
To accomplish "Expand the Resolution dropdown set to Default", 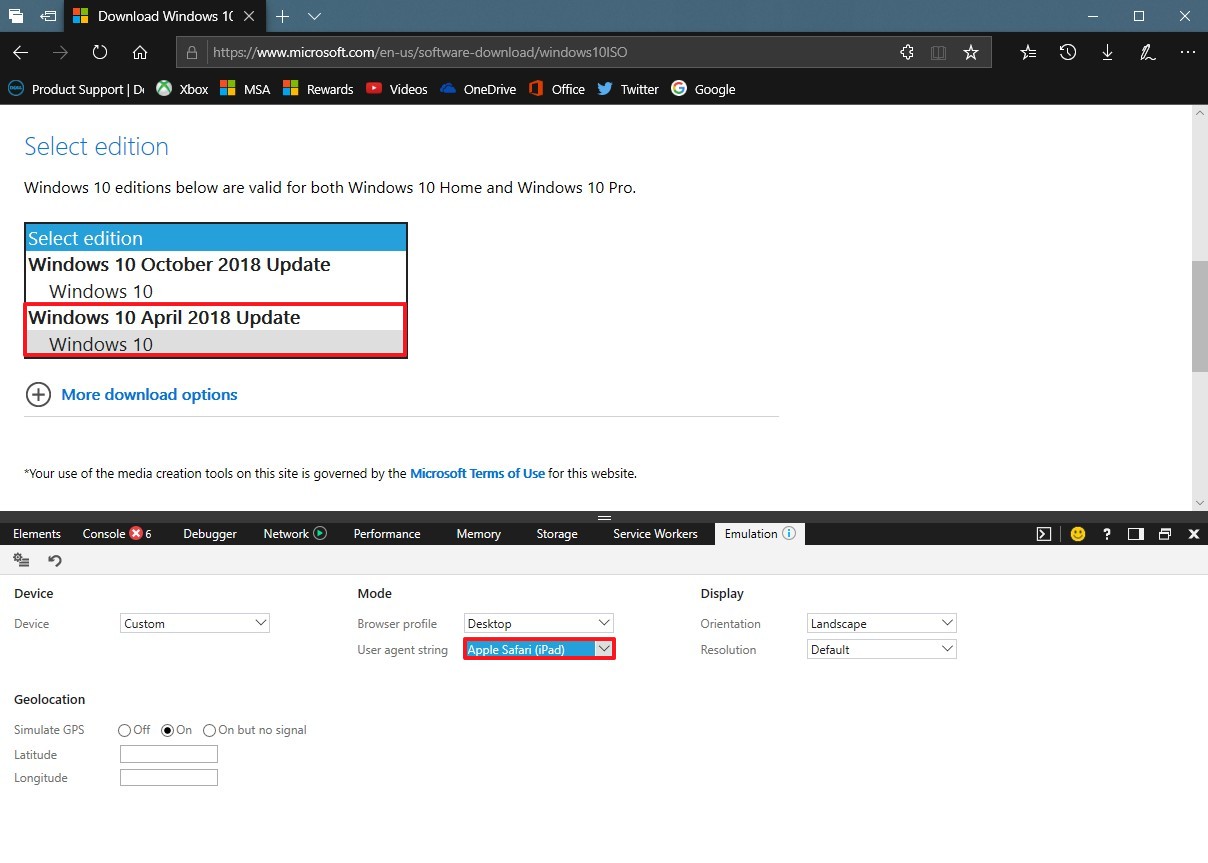I will pos(880,648).
